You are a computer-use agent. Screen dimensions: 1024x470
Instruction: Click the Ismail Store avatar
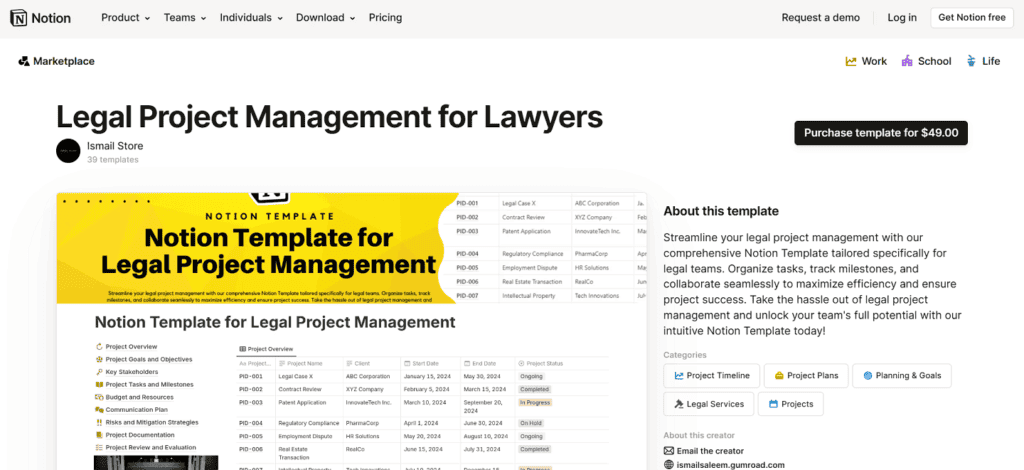[x=68, y=151]
